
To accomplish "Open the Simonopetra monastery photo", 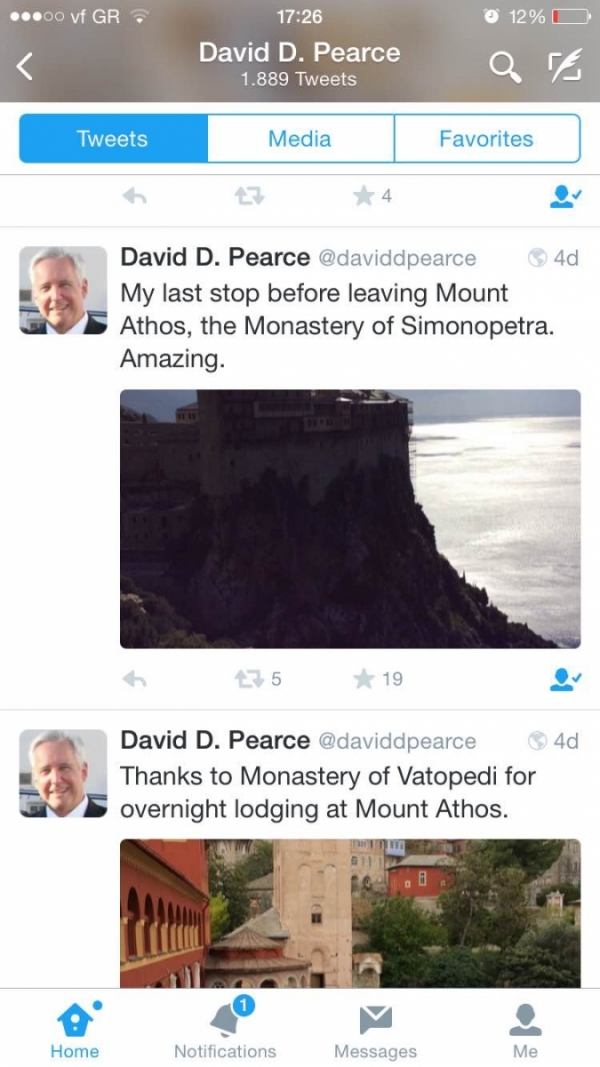I will [350, 518].
